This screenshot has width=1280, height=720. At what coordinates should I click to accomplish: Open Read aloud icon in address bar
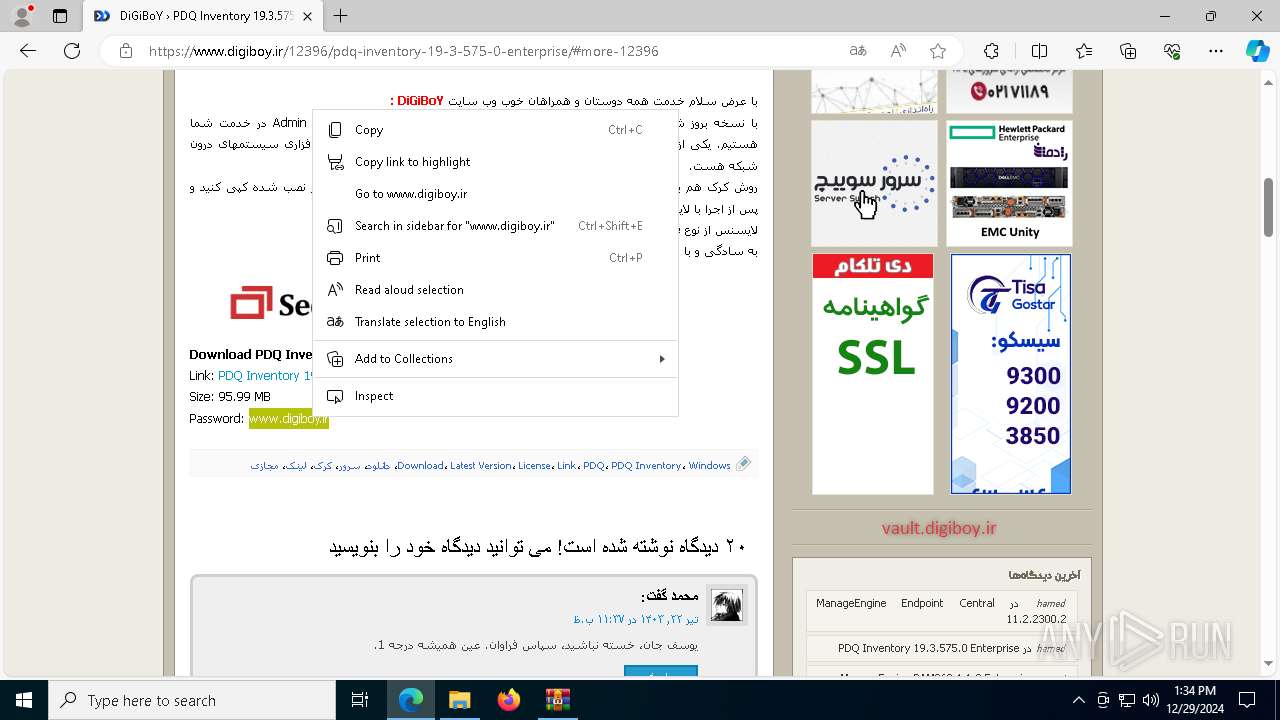[898, 51]
